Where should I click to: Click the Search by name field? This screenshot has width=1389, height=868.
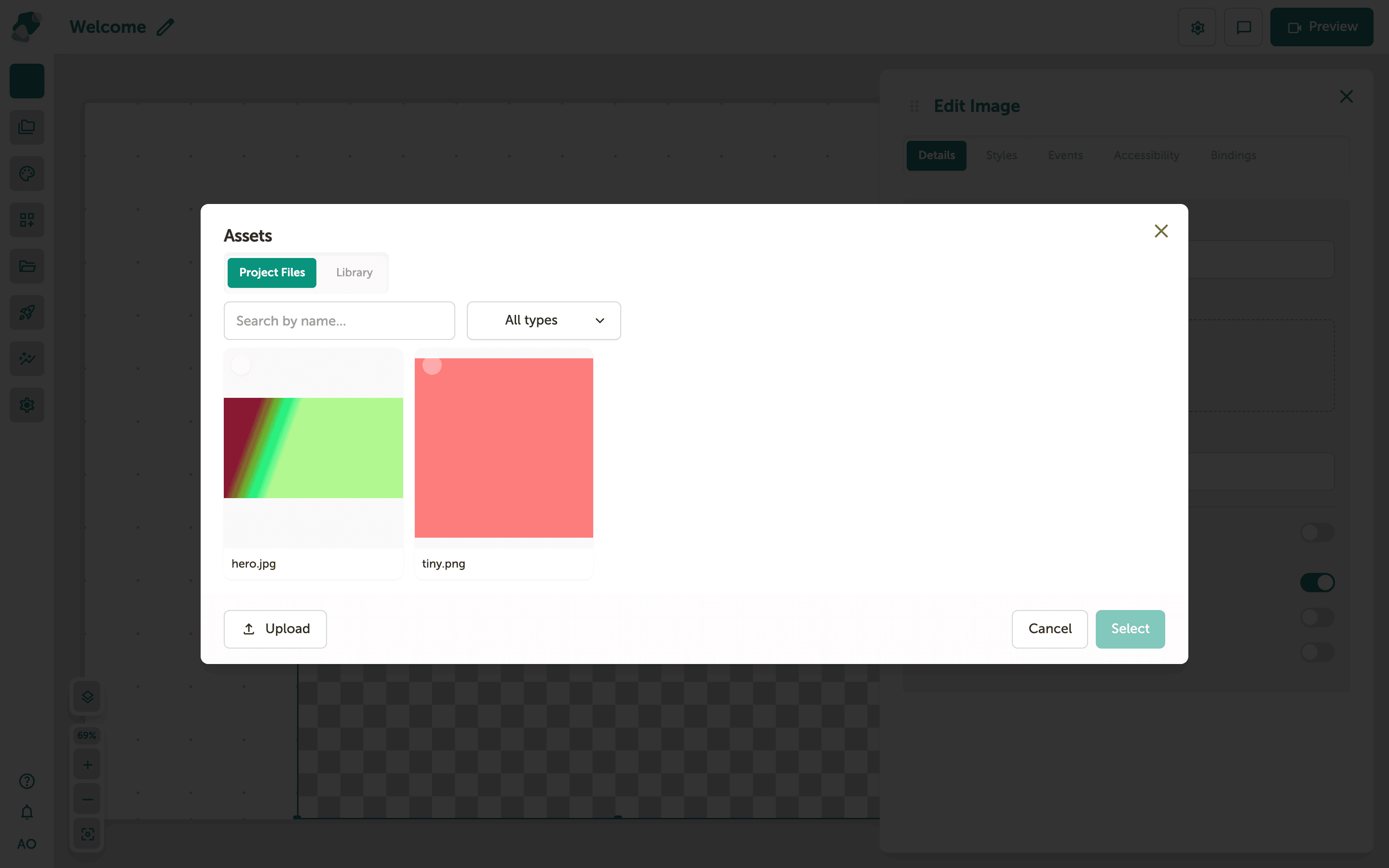(x=339, y=320)
